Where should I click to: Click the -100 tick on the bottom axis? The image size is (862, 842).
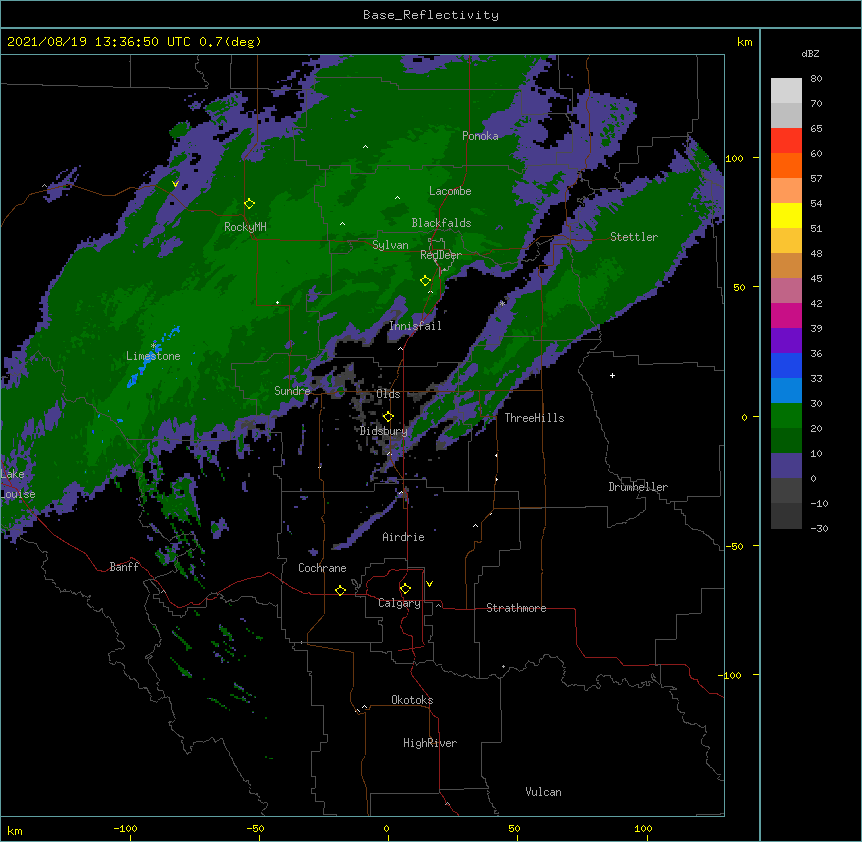pyautogui.click(x=125, y=828)
